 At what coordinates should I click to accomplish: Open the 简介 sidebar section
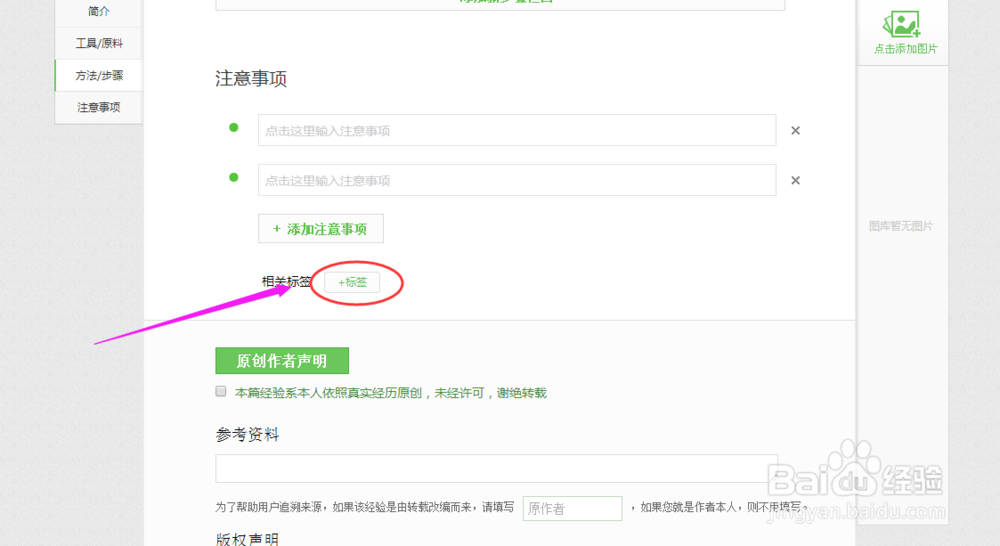tap(99, 11)
